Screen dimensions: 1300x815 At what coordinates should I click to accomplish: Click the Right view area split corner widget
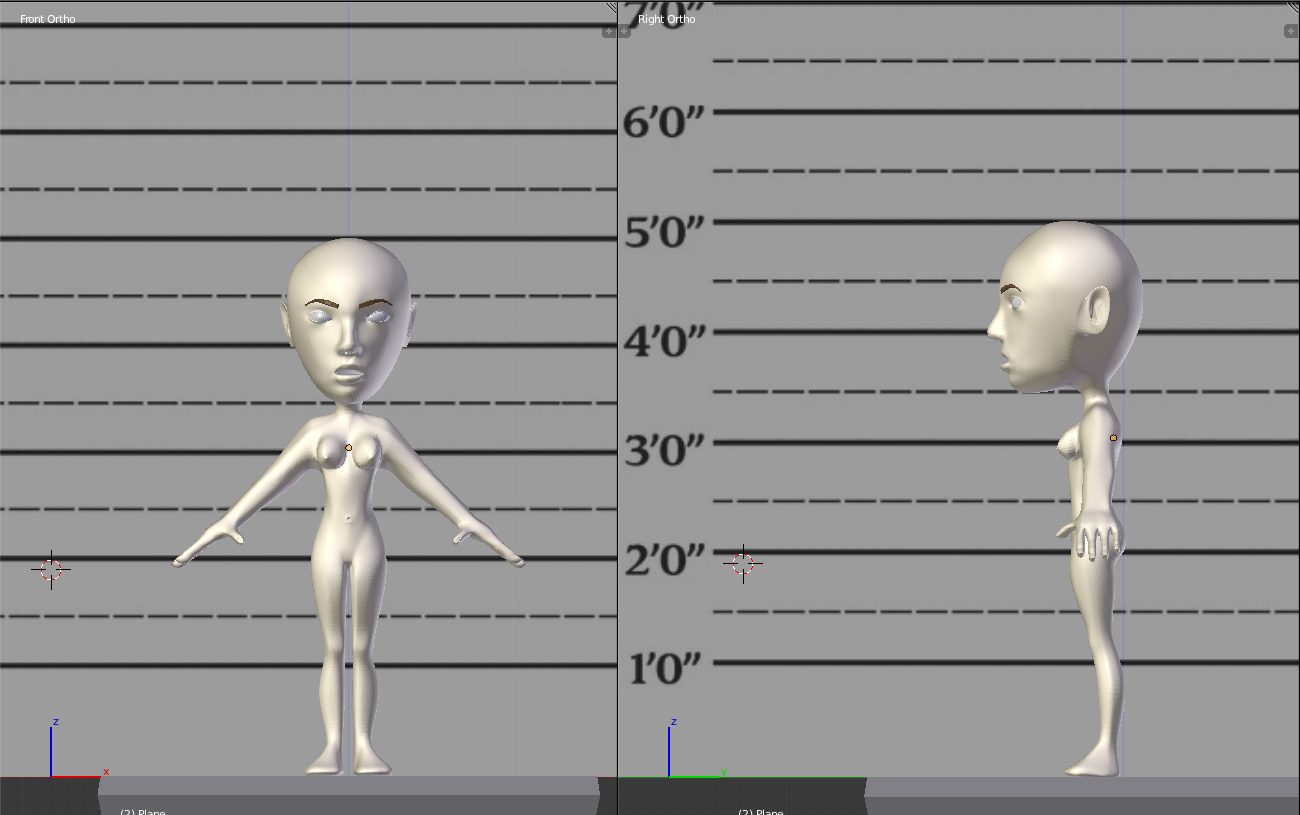[x=1293, y=6]
